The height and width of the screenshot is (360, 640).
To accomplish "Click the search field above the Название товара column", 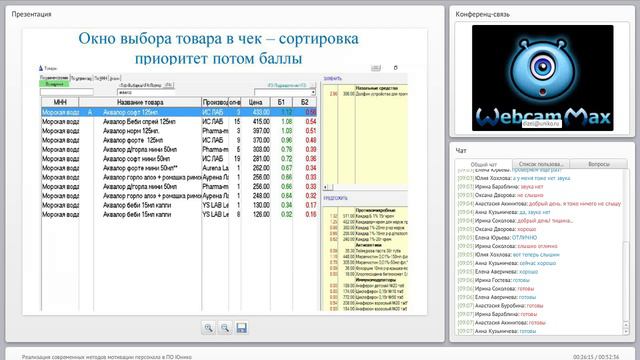I will pos(146,93).
